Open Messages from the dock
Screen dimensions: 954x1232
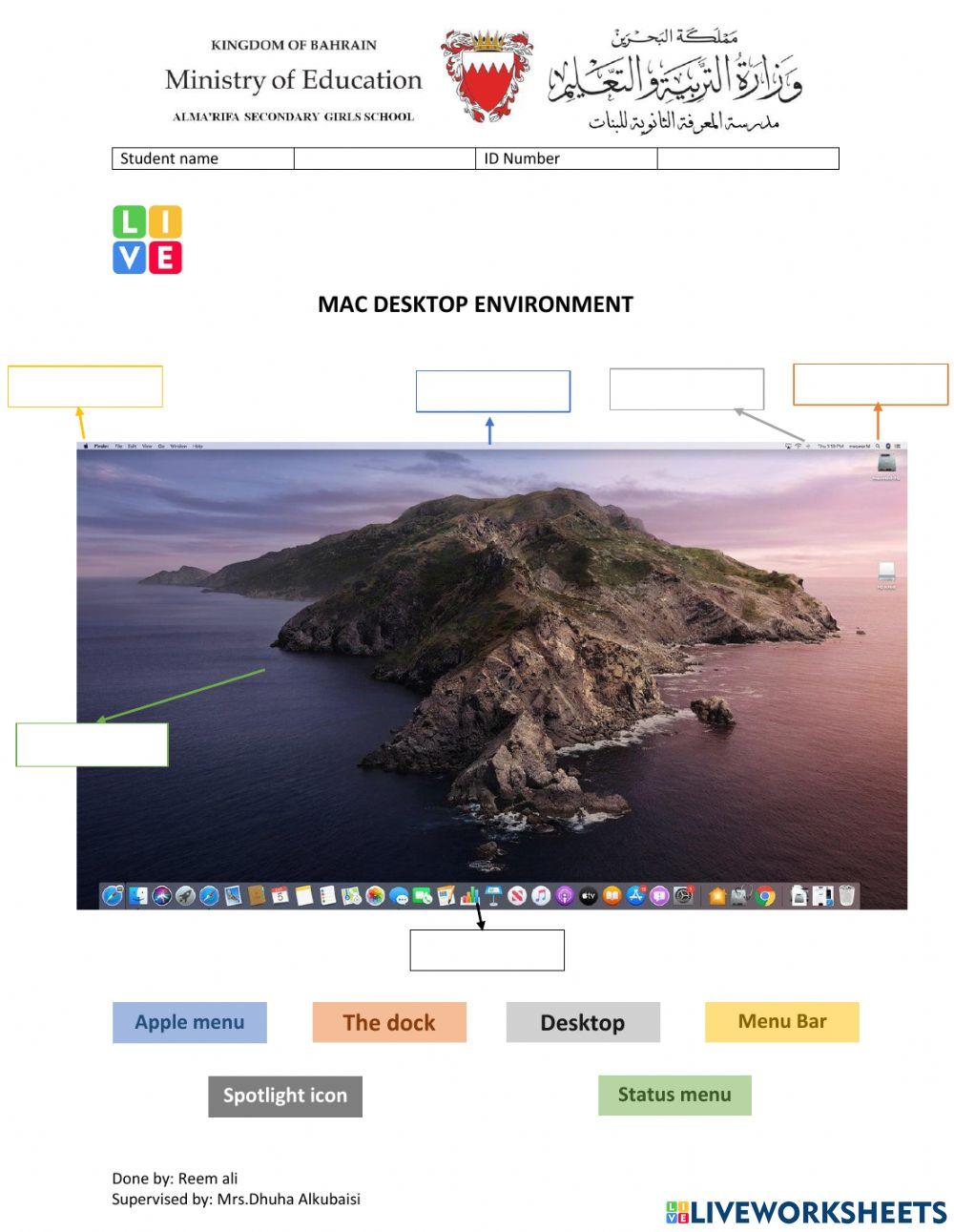tap(399, 896)
